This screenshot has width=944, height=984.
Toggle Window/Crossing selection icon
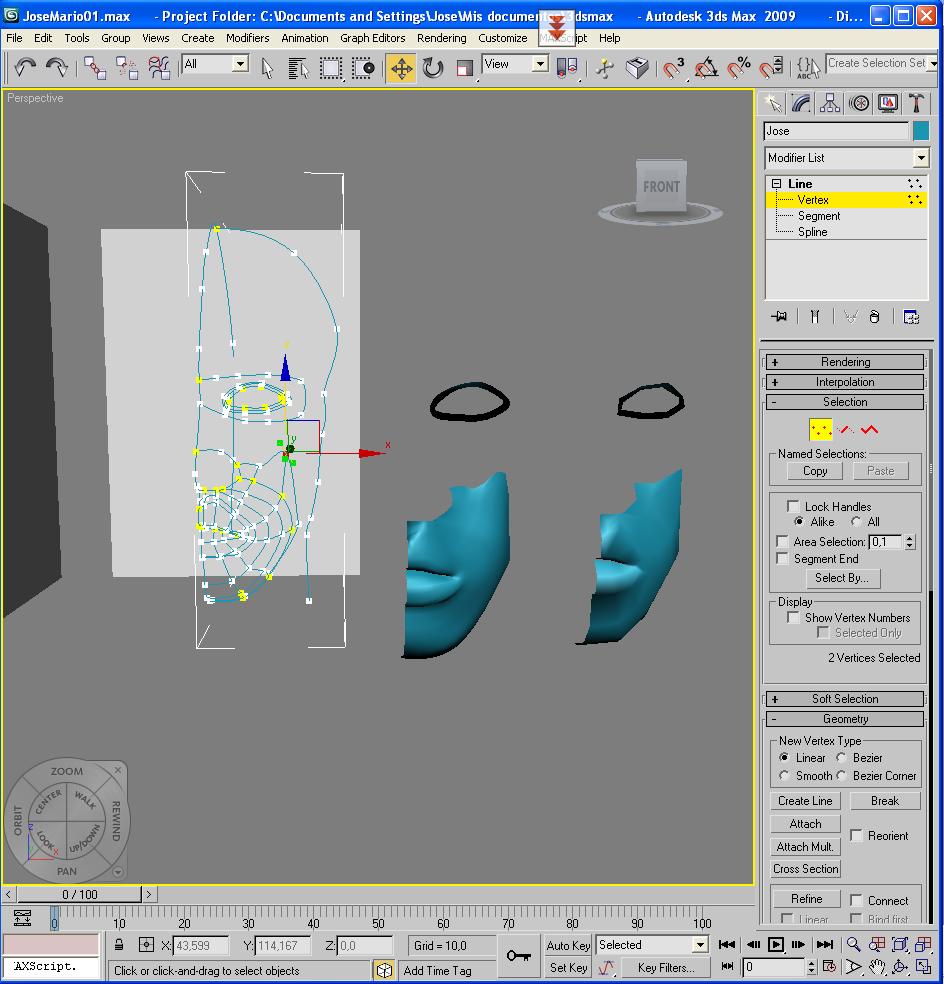(x=363, y=68)
